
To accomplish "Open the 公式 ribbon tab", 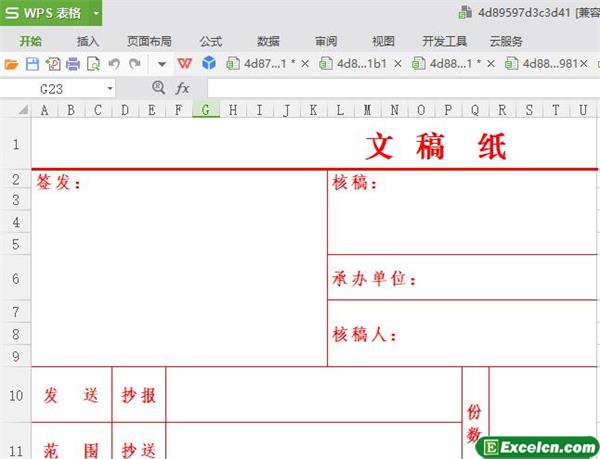I will tap(211, 41).
